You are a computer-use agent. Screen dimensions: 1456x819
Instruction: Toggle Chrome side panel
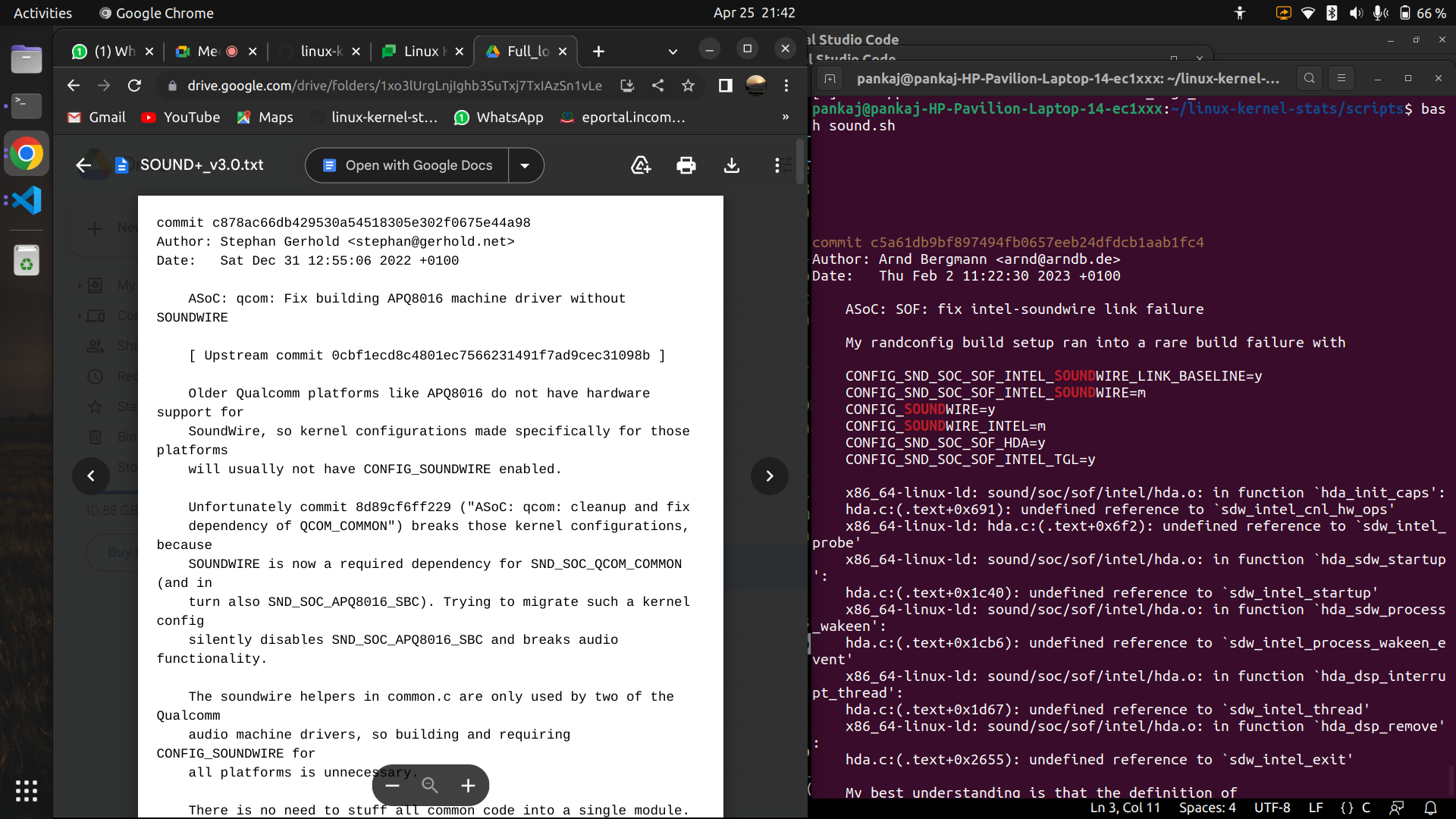(x=725, y=86)
